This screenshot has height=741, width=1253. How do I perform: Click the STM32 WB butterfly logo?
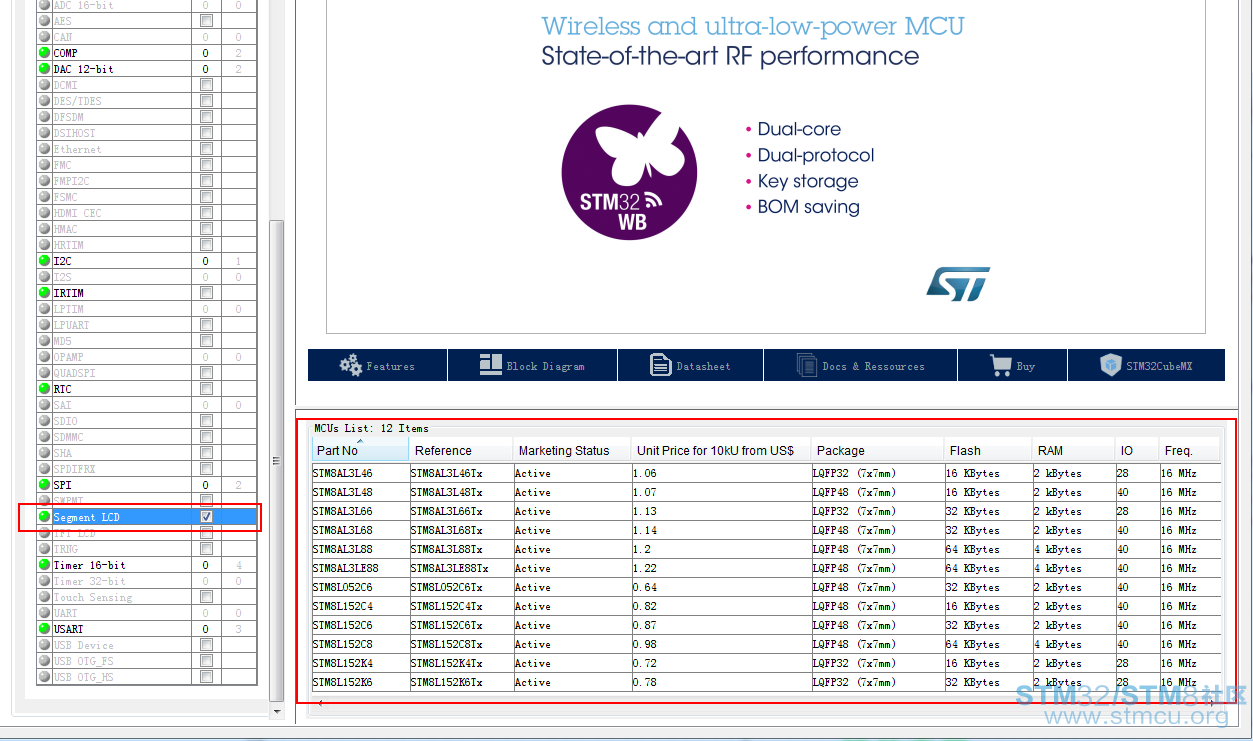[629, 172]
